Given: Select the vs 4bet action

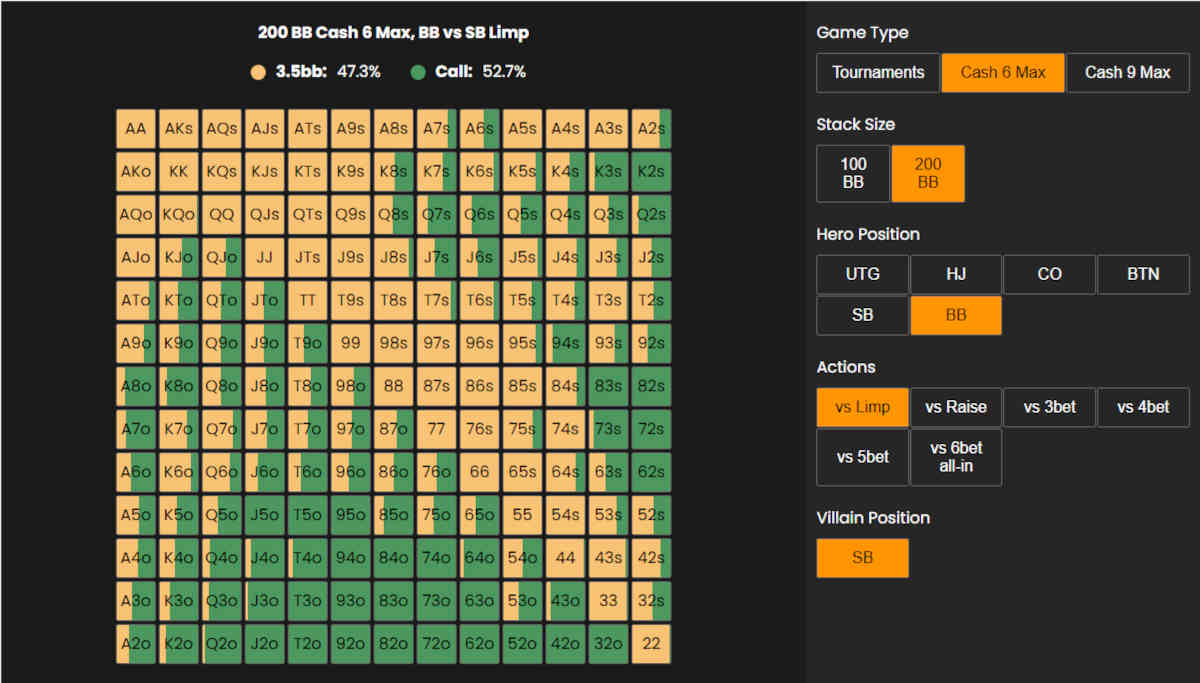Looking at the screenshot, I should (x=1143, y=408).
